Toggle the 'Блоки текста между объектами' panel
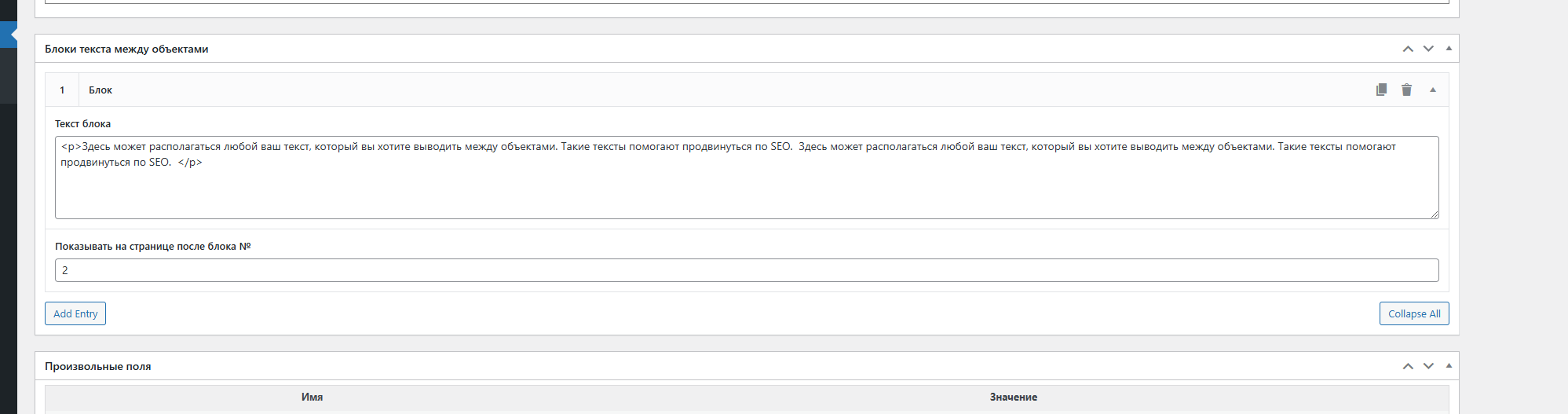 1449,49
